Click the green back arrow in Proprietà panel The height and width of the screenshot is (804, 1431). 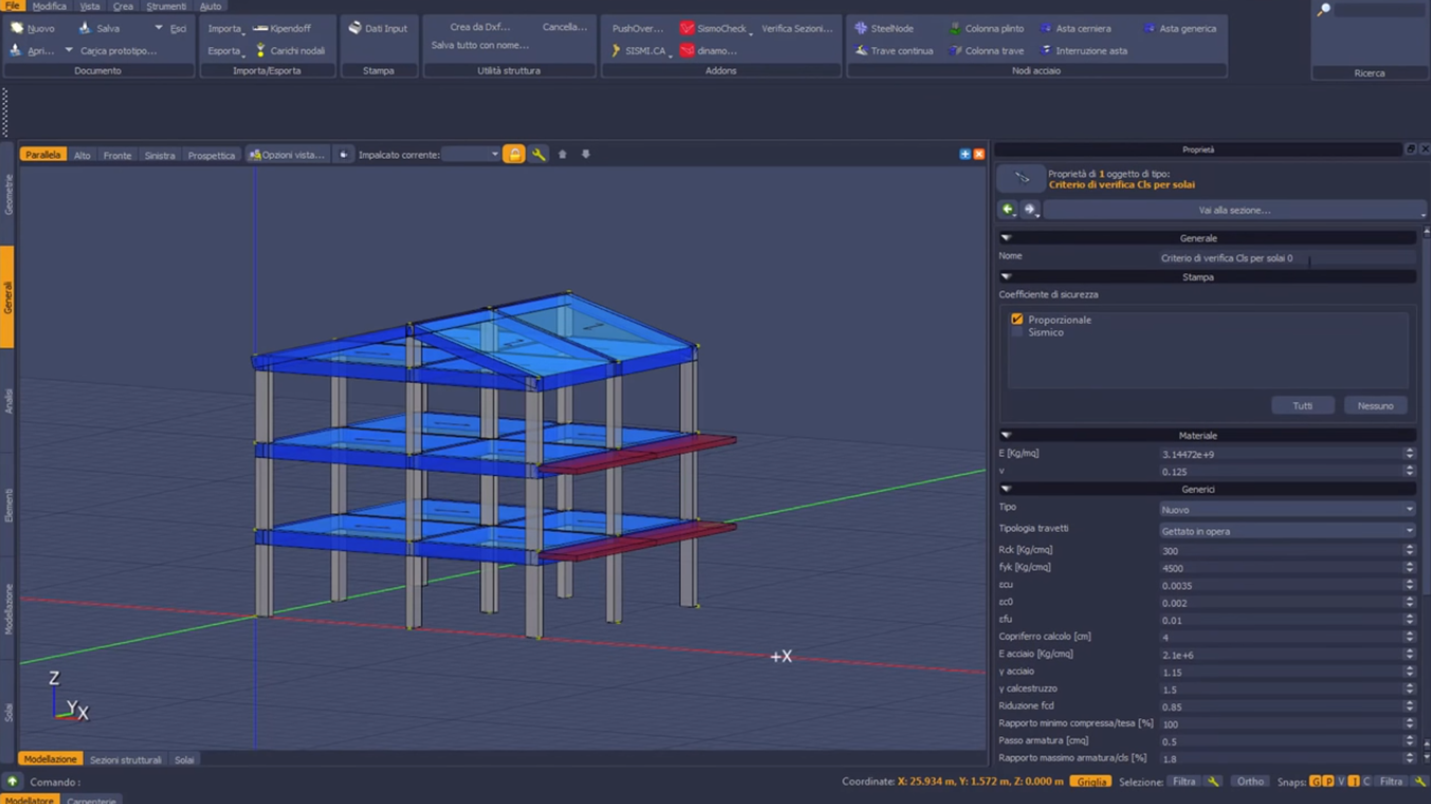pyautogui.click(x=1007, y=210)
